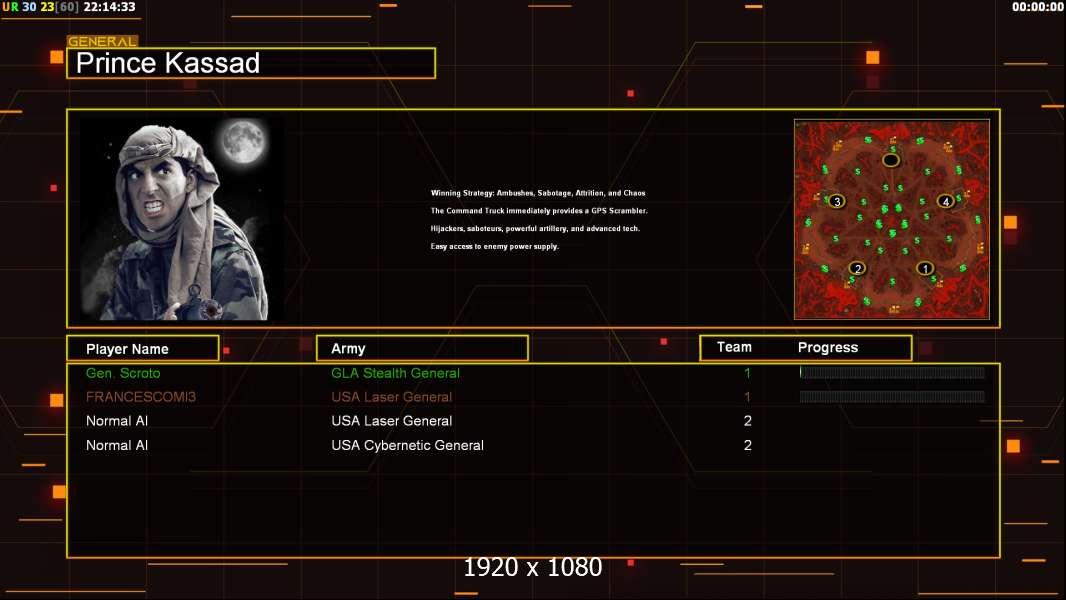Click the Army column header
The height and width of the screenshot is (600, 1066).
pos(422,349)
